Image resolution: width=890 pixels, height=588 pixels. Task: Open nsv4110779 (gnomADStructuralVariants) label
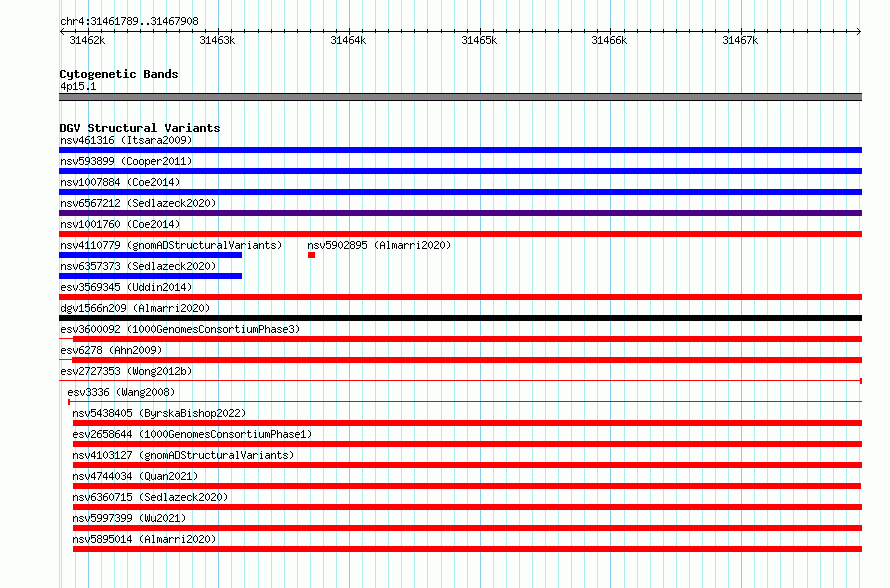171,245
